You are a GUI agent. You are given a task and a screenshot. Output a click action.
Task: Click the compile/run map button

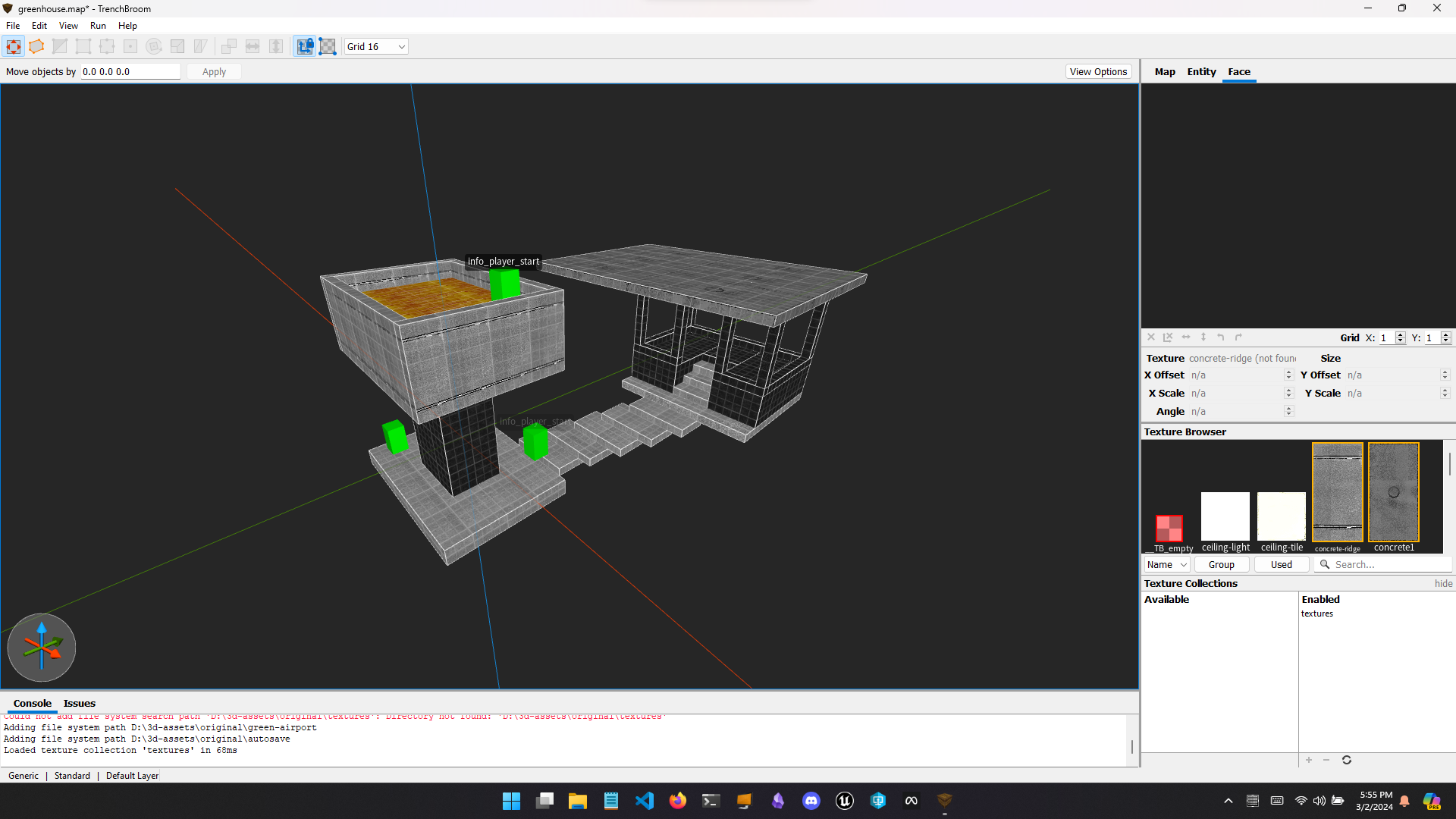(97, 25)
